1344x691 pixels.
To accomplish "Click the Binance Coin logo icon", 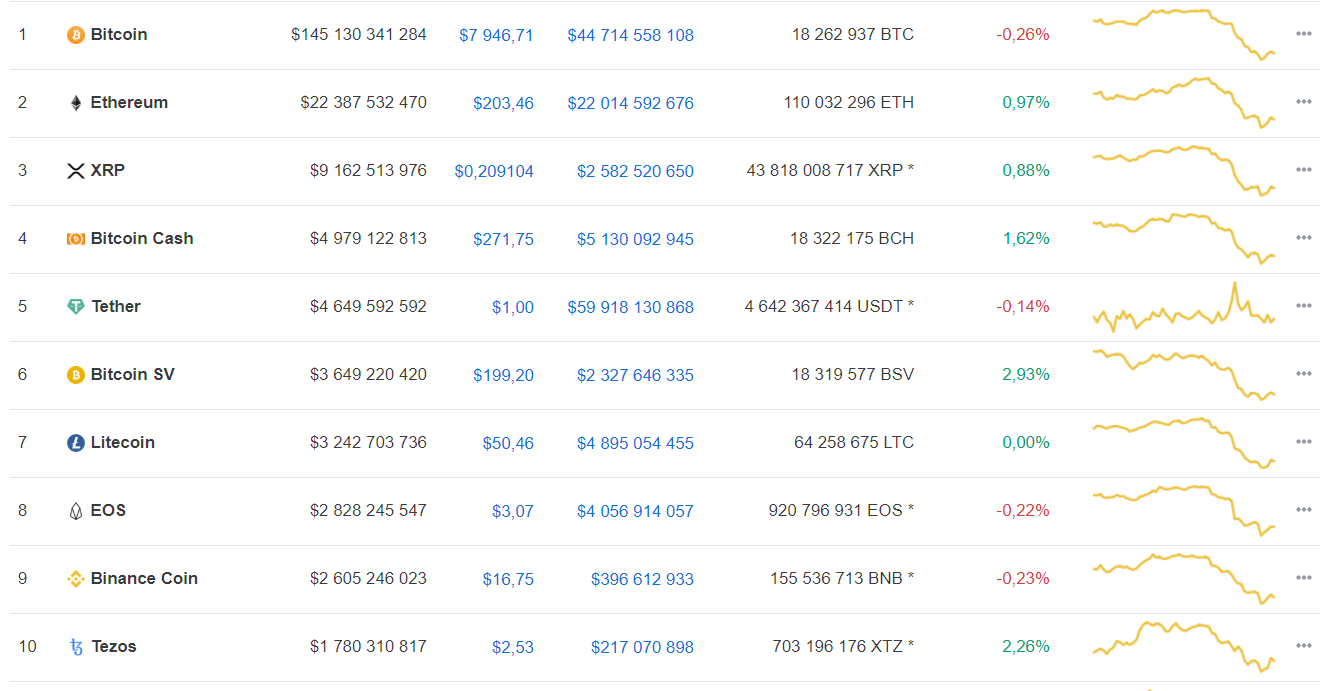I will click(76, 579).
